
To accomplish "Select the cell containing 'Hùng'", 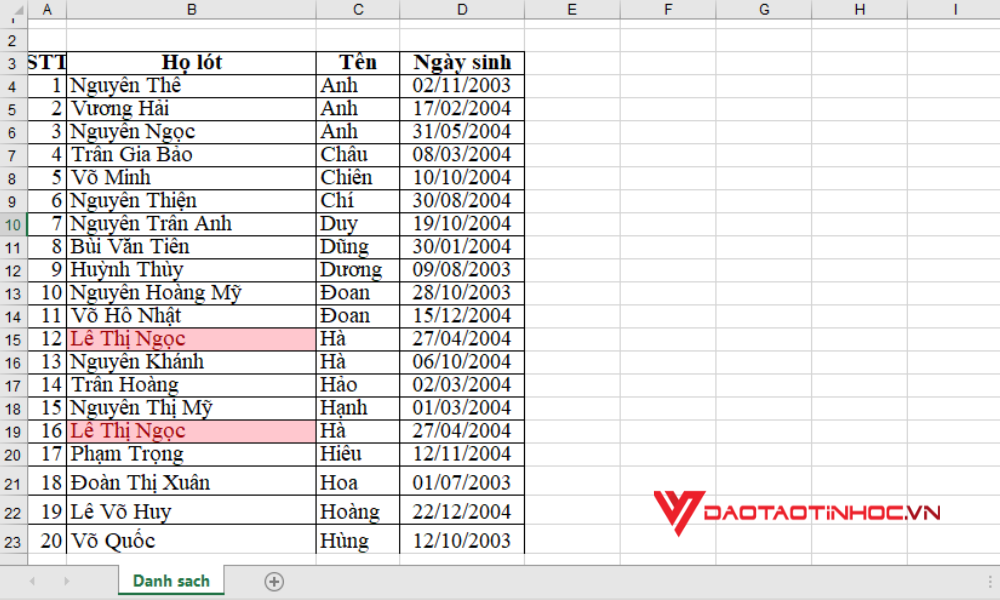I will [x=357, y=540].
